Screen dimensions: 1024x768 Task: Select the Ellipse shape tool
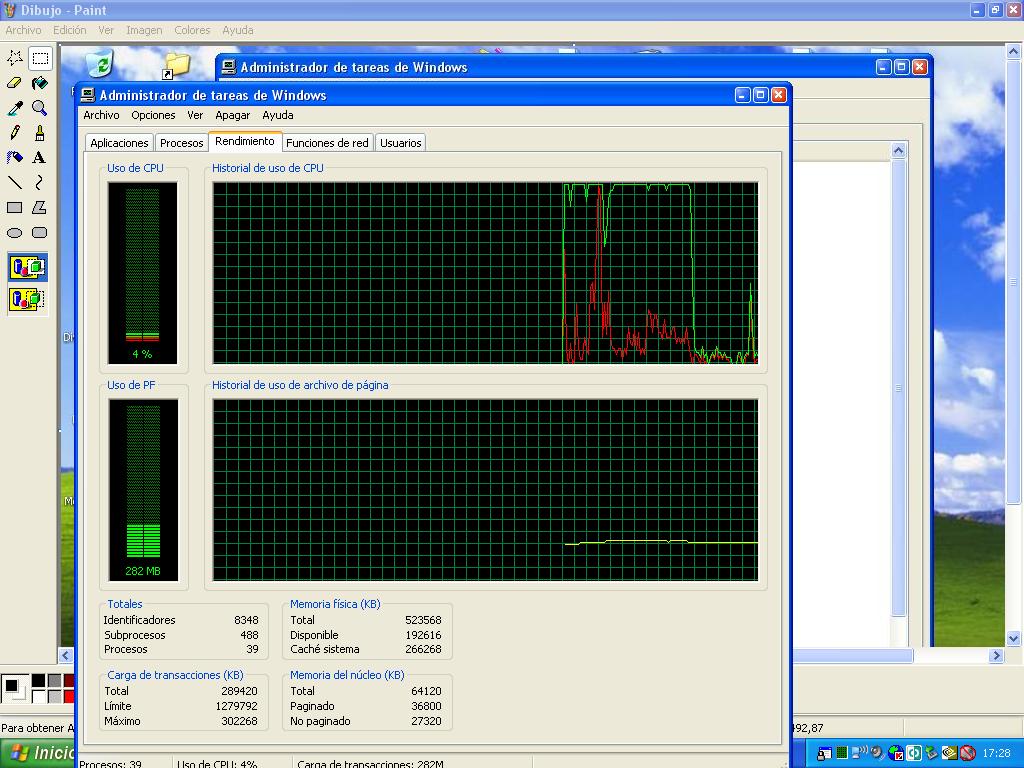[15, 233]
